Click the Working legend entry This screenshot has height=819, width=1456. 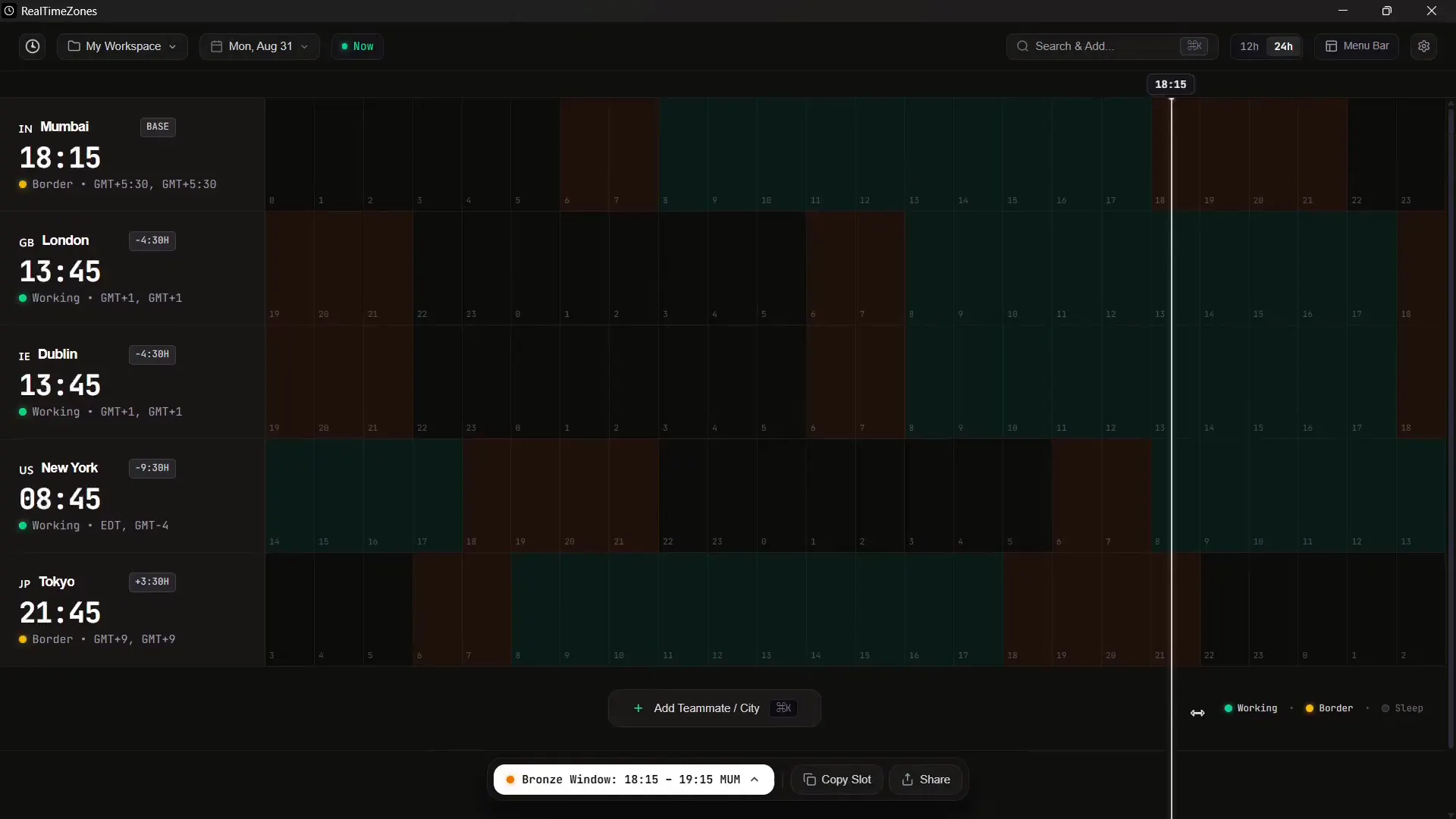[1250, 708]
